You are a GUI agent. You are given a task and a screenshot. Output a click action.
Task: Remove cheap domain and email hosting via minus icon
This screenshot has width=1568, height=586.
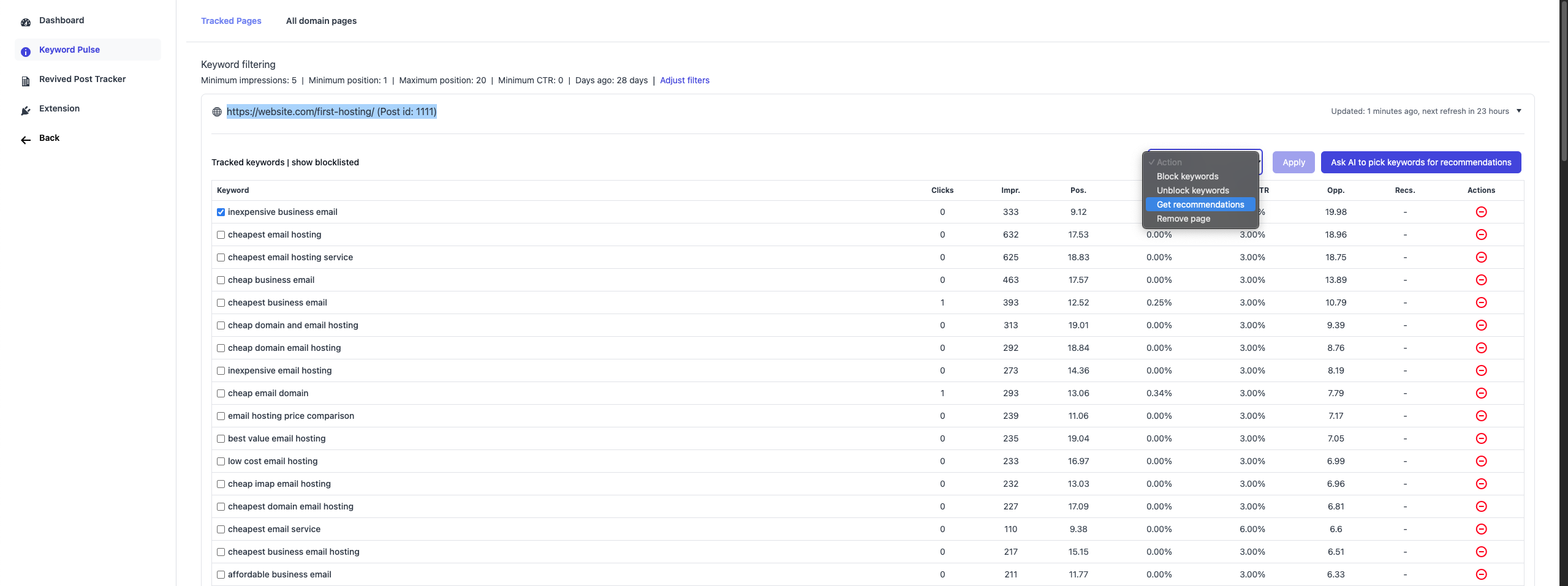1482,325
